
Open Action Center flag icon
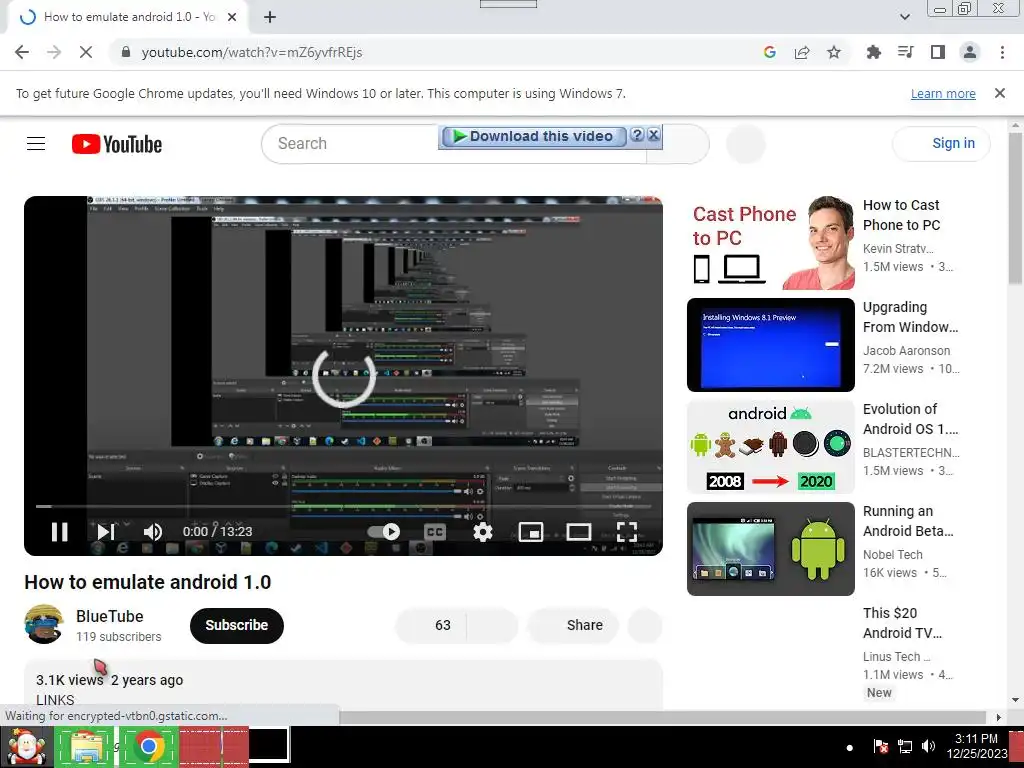pos(880,746)
